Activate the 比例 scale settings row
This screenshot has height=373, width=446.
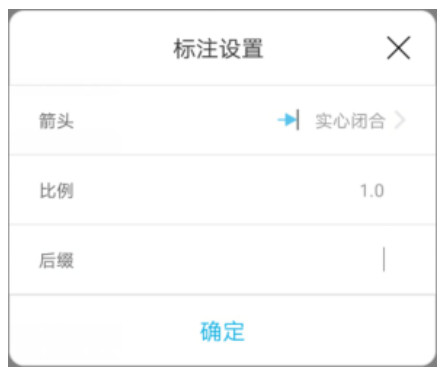[223, 190]
